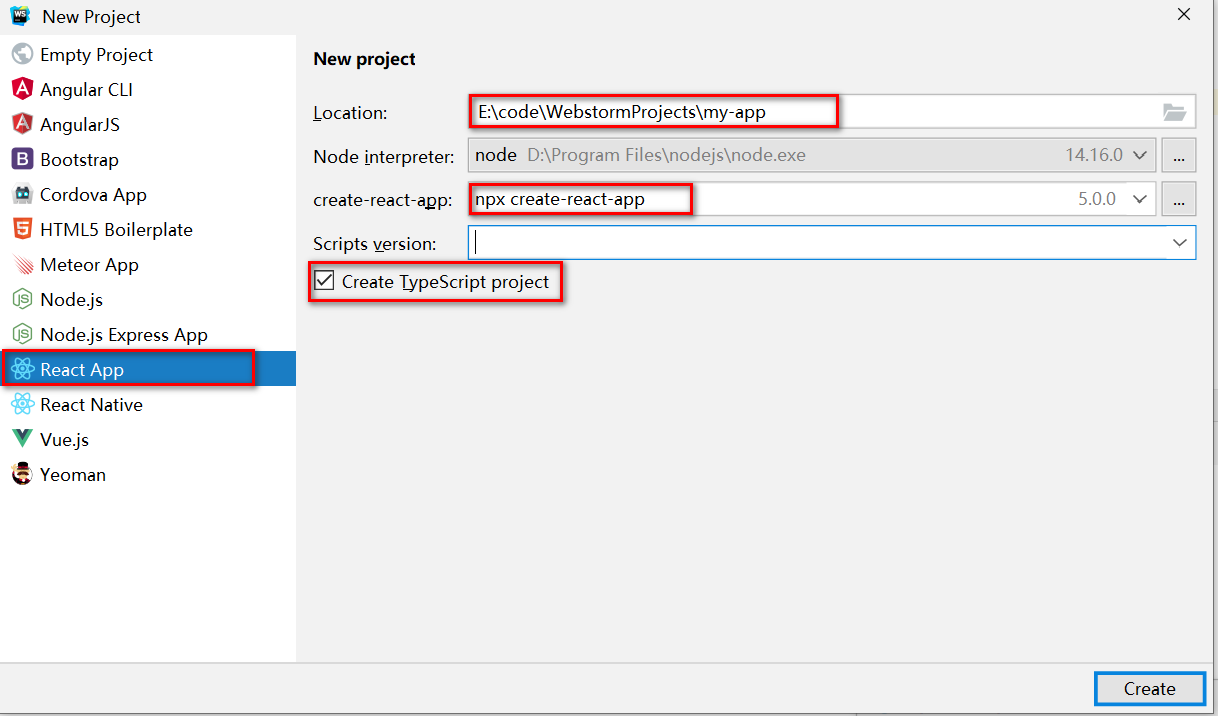Click the React App atom icon
The height and width of the screenshot is (716, 1218).
coord(22,369)
